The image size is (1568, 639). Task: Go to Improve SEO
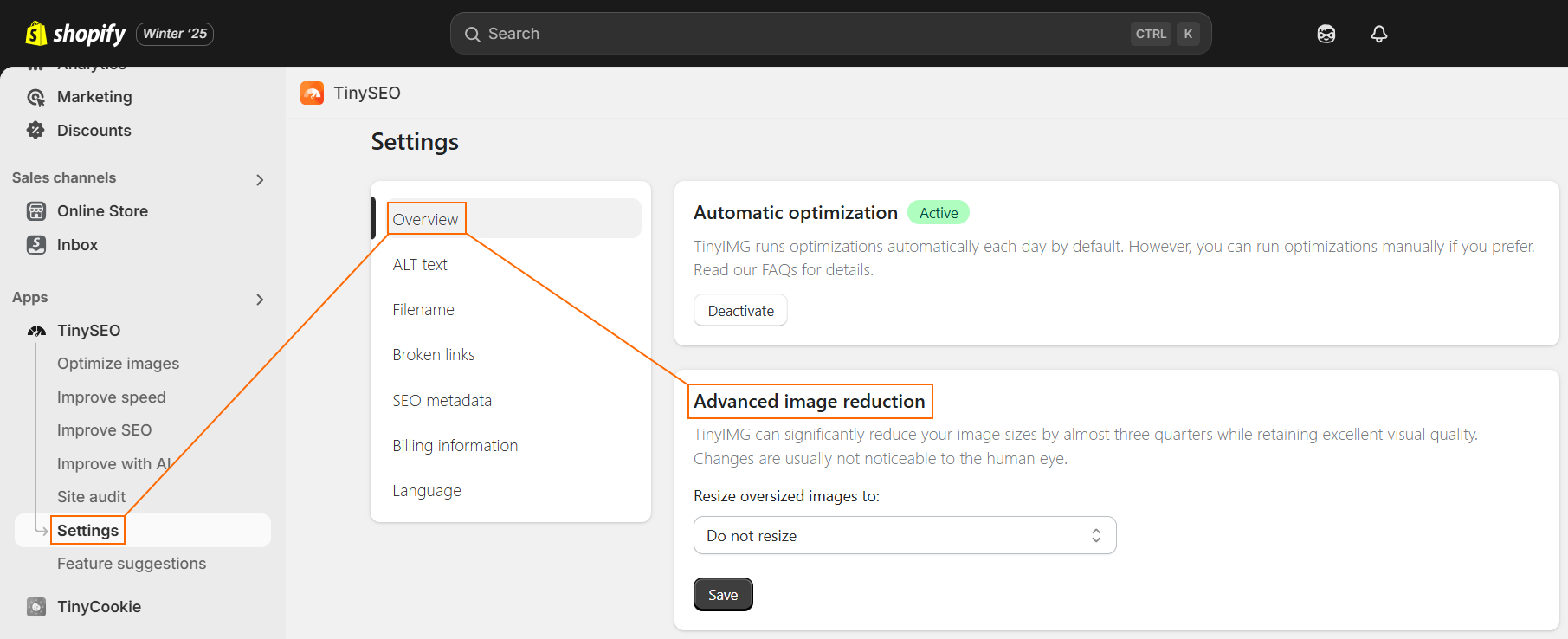point(104,430)
